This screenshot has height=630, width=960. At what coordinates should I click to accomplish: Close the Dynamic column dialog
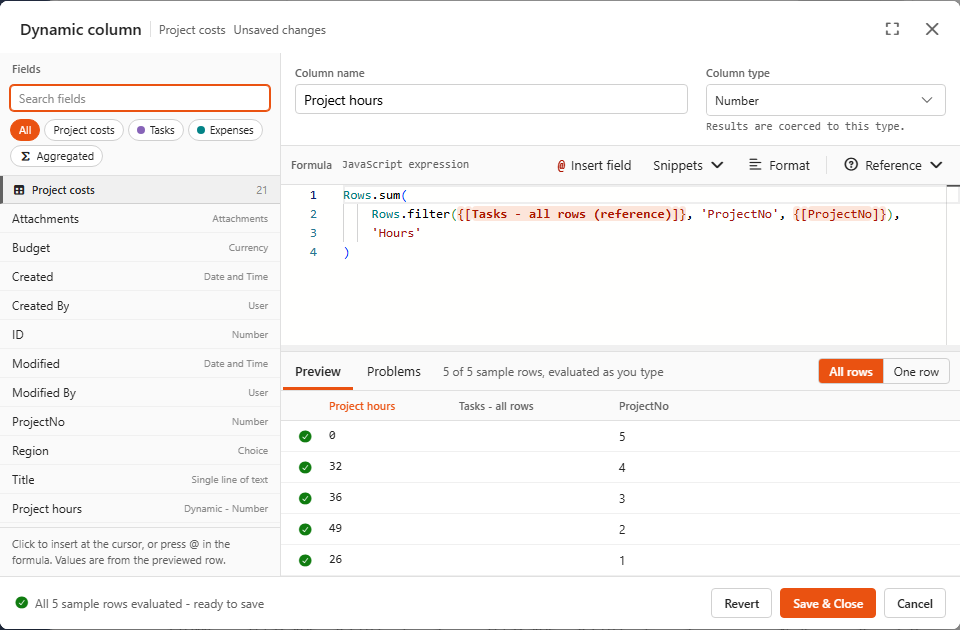pyautogui.click(x=932, y=29)
